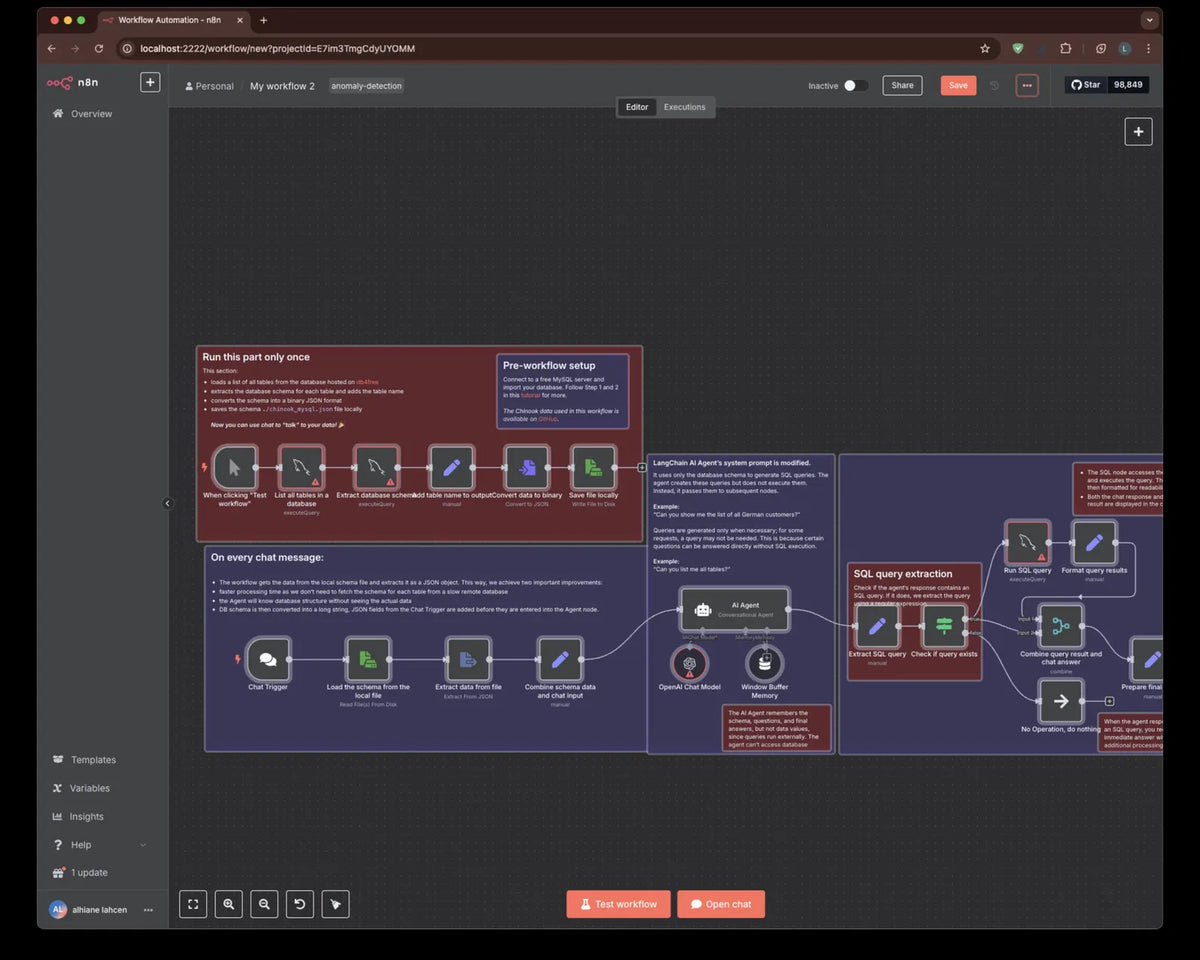Click the plus button beside n8n logo
Screen dimensions: 1200x960
(150, 82)
